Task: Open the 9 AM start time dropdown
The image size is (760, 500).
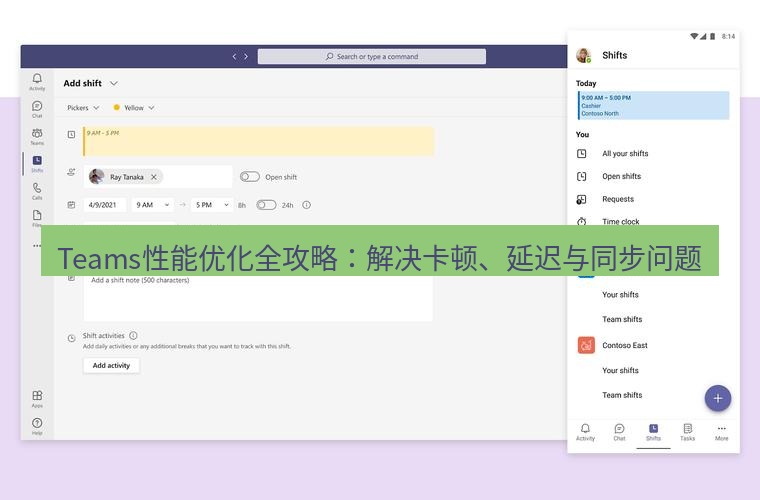Action: tap(152, 205)
